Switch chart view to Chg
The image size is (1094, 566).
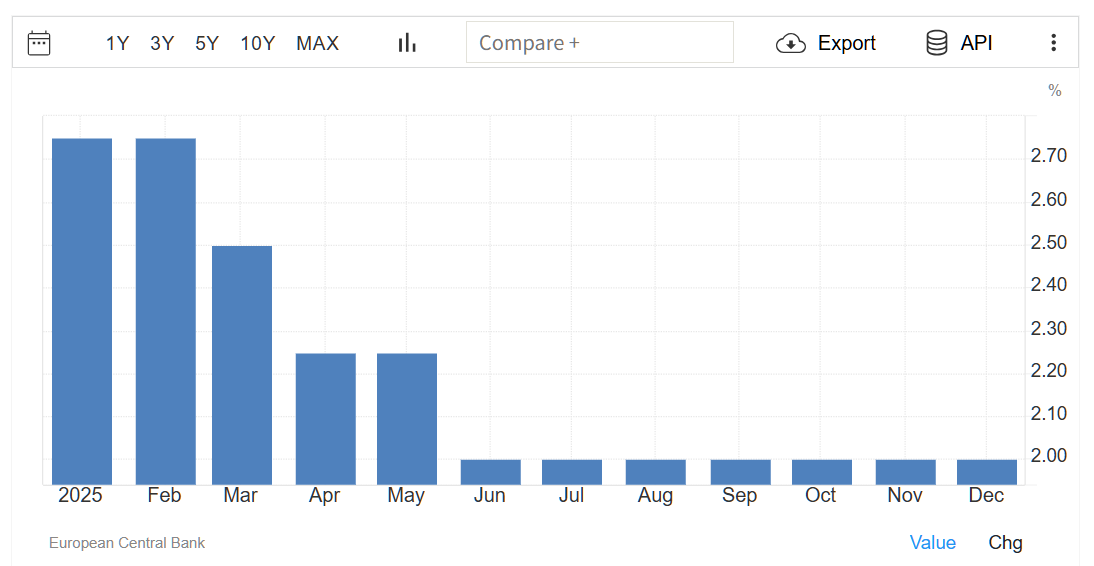[x=1005, y=542]
